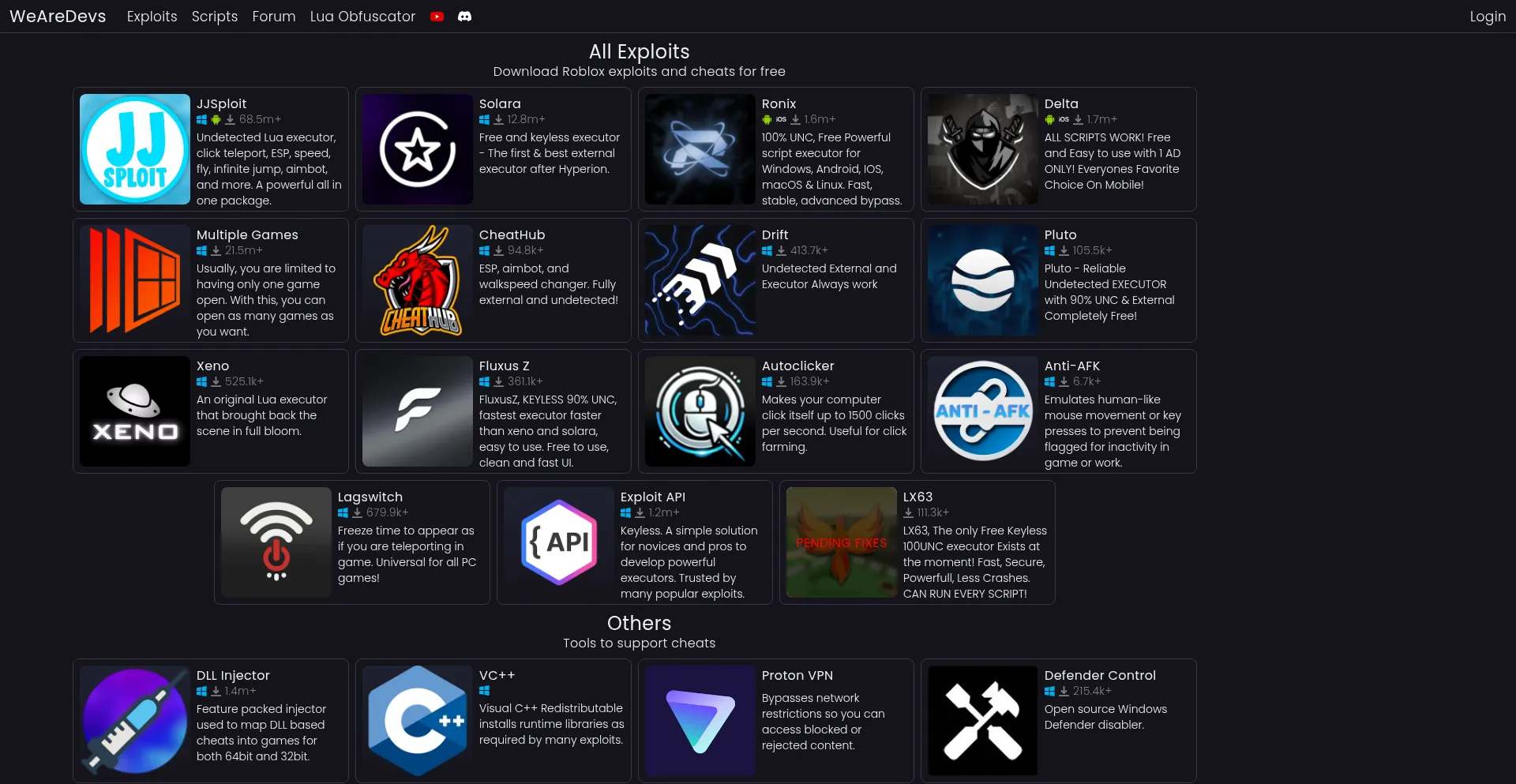
Task: Click the 'Others' section heading
Action: coord(640,623)
